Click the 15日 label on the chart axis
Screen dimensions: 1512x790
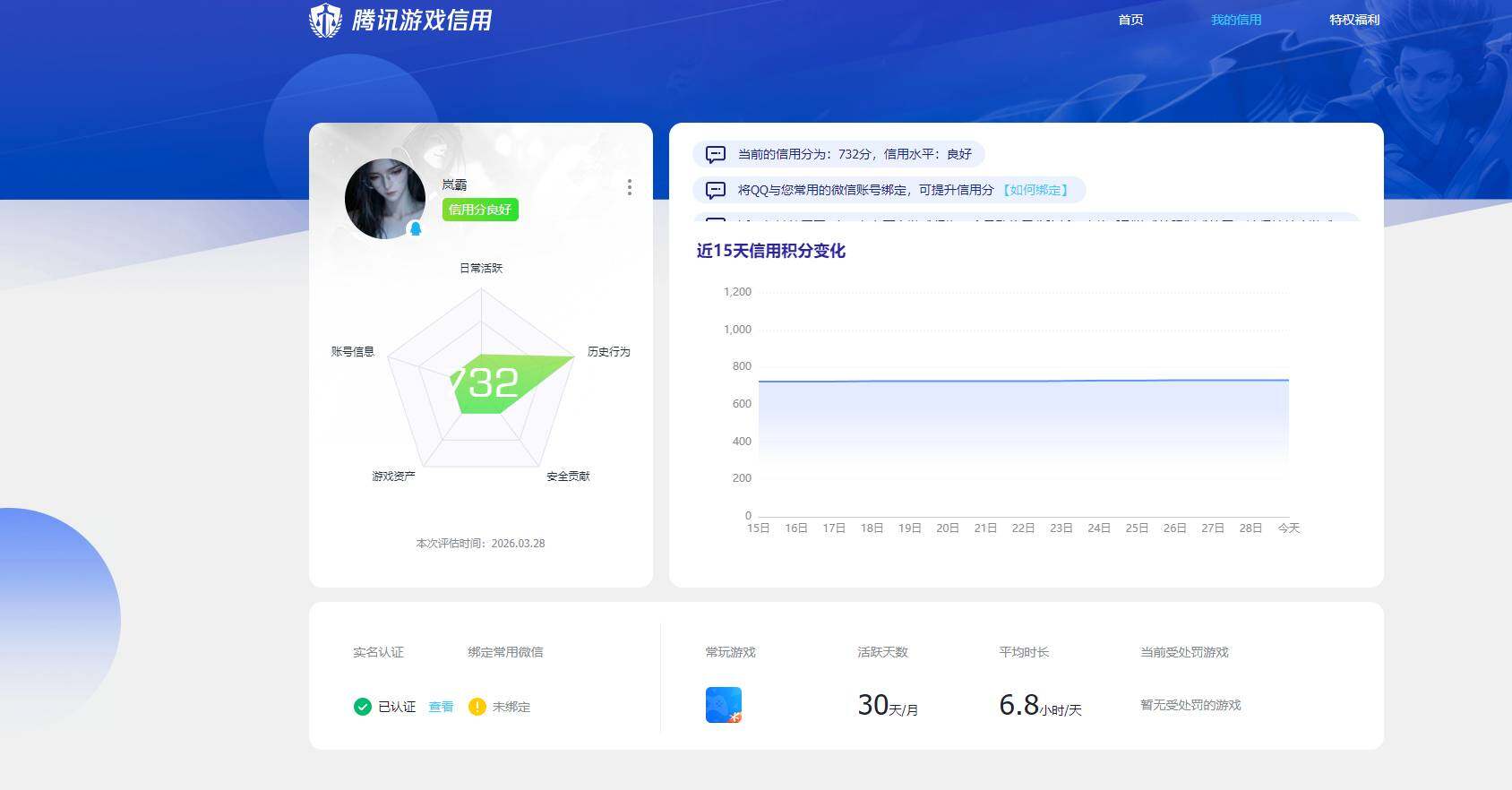(x=759, y=528)
